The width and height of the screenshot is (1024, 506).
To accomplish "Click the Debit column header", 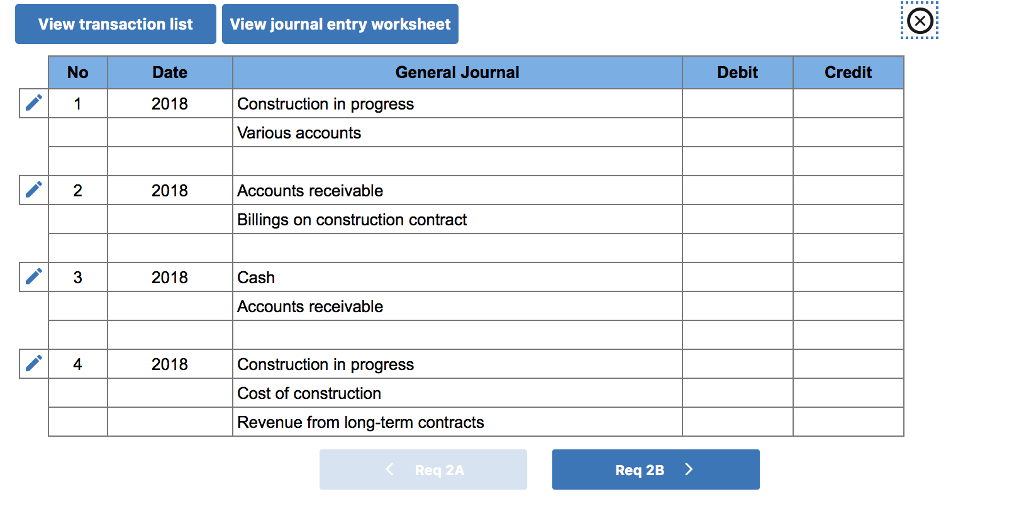I will click(737, 72).
